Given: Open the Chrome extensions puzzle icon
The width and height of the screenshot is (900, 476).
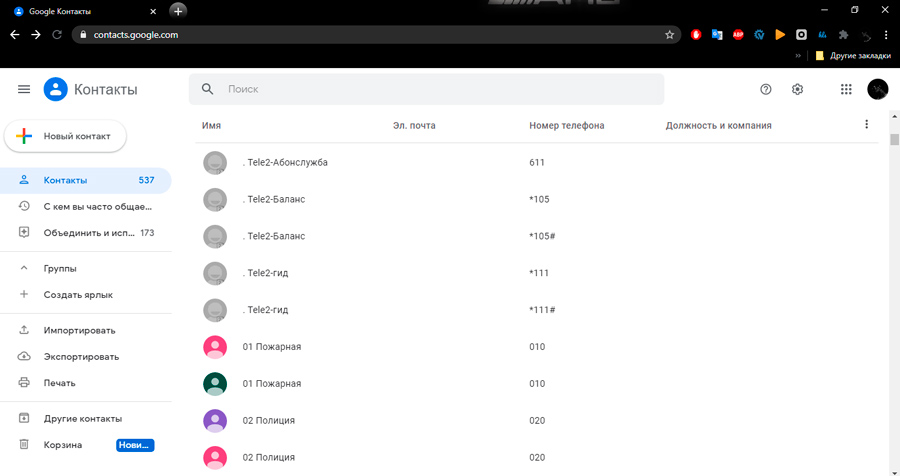Looking at the screenshot, I should [x=843, y=34].
